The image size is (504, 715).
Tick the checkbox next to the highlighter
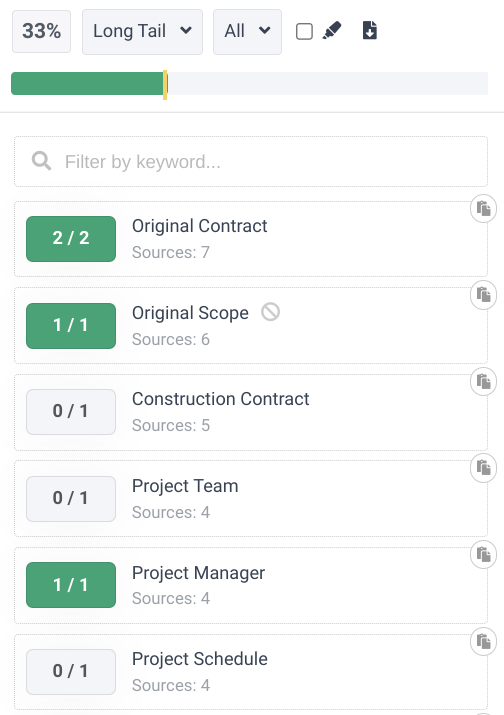tap(304, 31)
